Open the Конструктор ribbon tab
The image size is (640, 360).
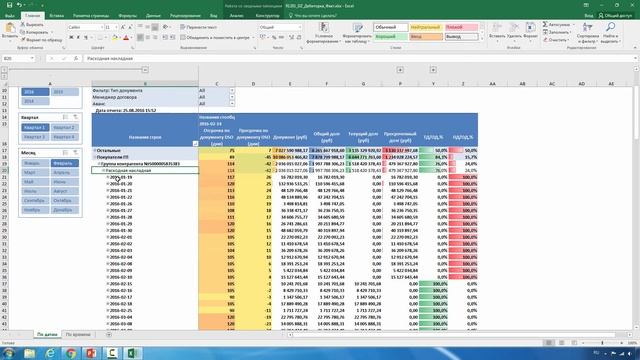pos(267,16)
